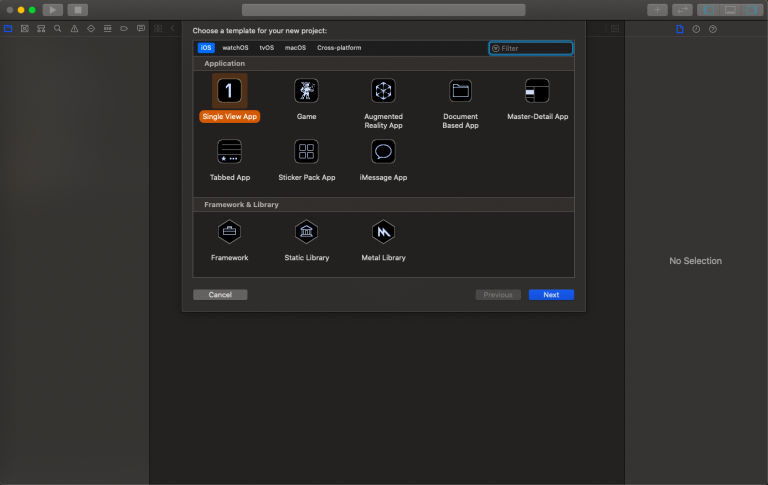Choose the Master-Detail App template
This screenshot has height=485, width=768.
[537, 99]
